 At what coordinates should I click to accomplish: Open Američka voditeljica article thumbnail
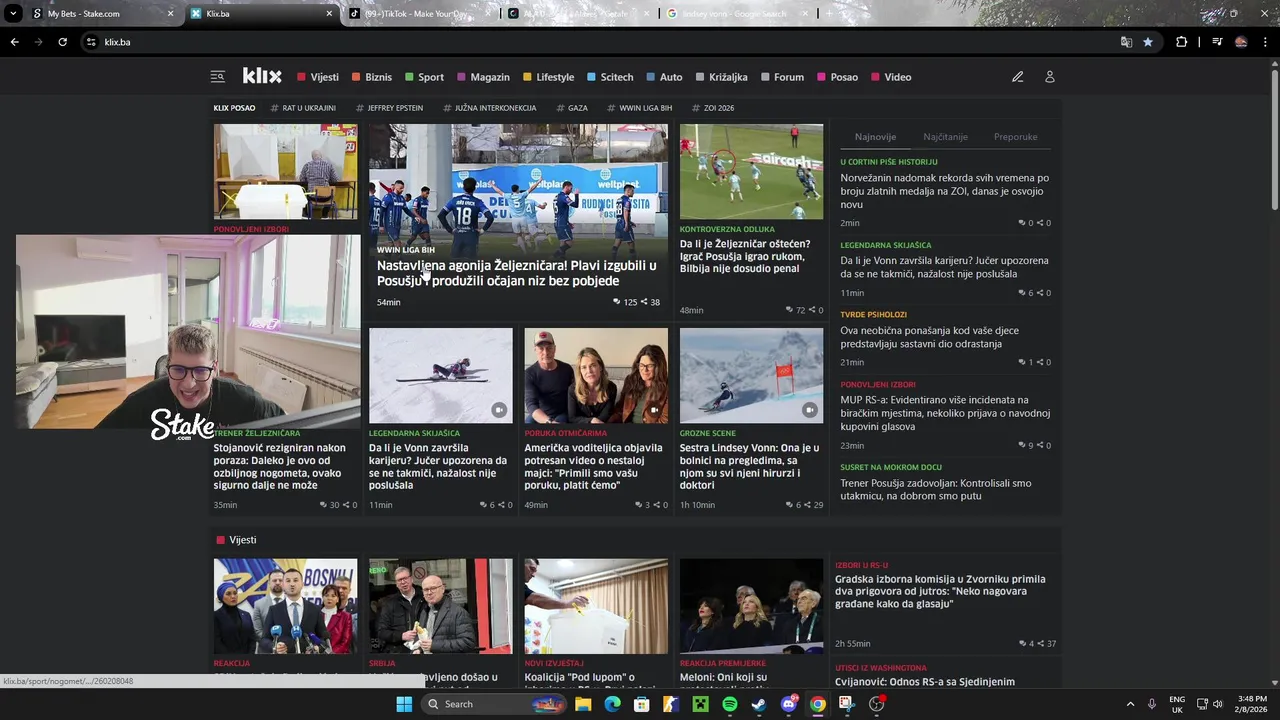tap(596, 375)
